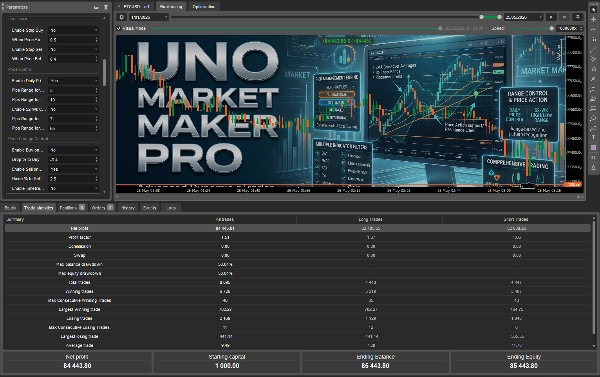Open the Trade statistics tab

38,208
